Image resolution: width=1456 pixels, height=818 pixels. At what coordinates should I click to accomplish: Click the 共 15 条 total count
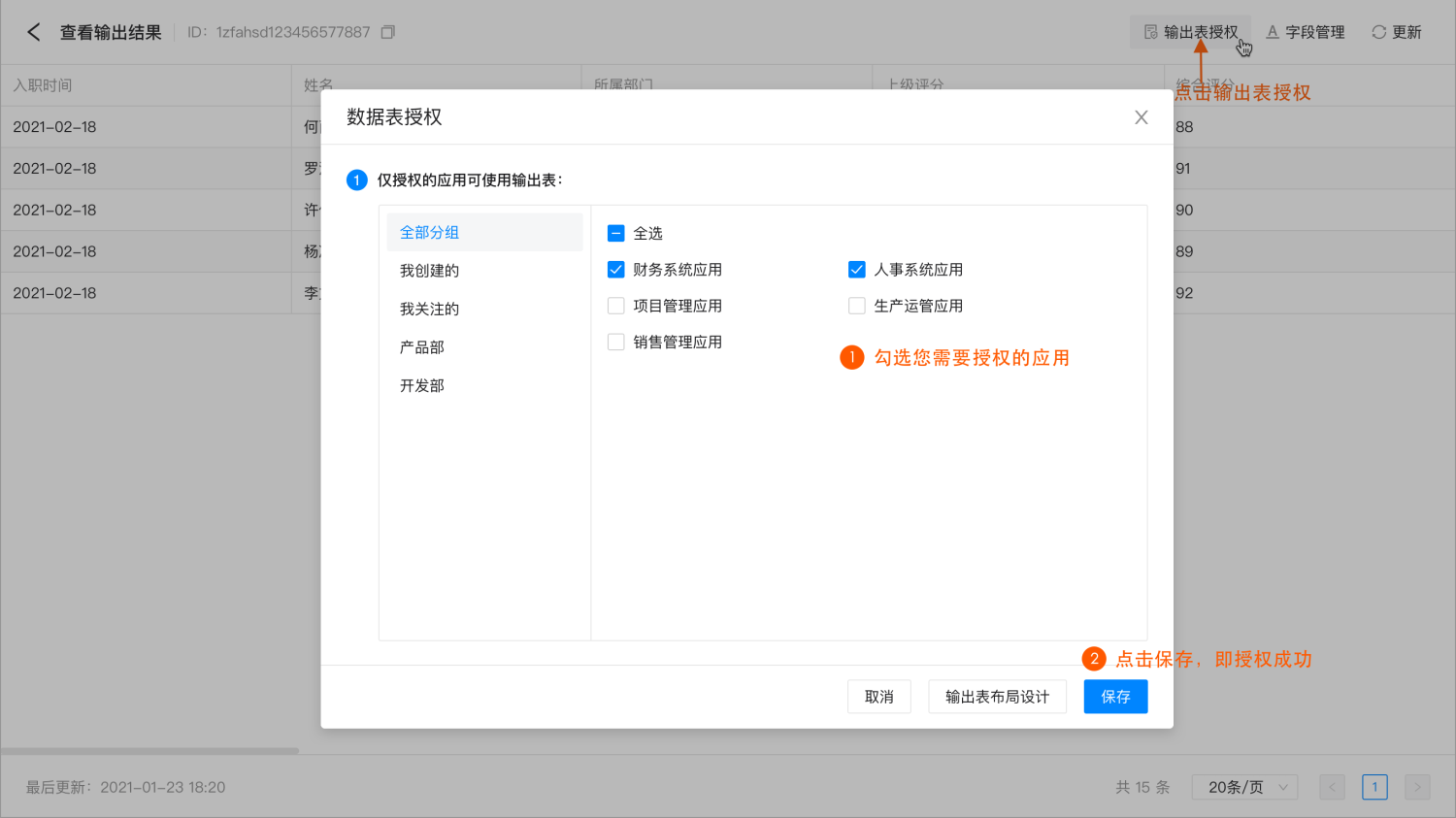click(x=1142, y=787)
